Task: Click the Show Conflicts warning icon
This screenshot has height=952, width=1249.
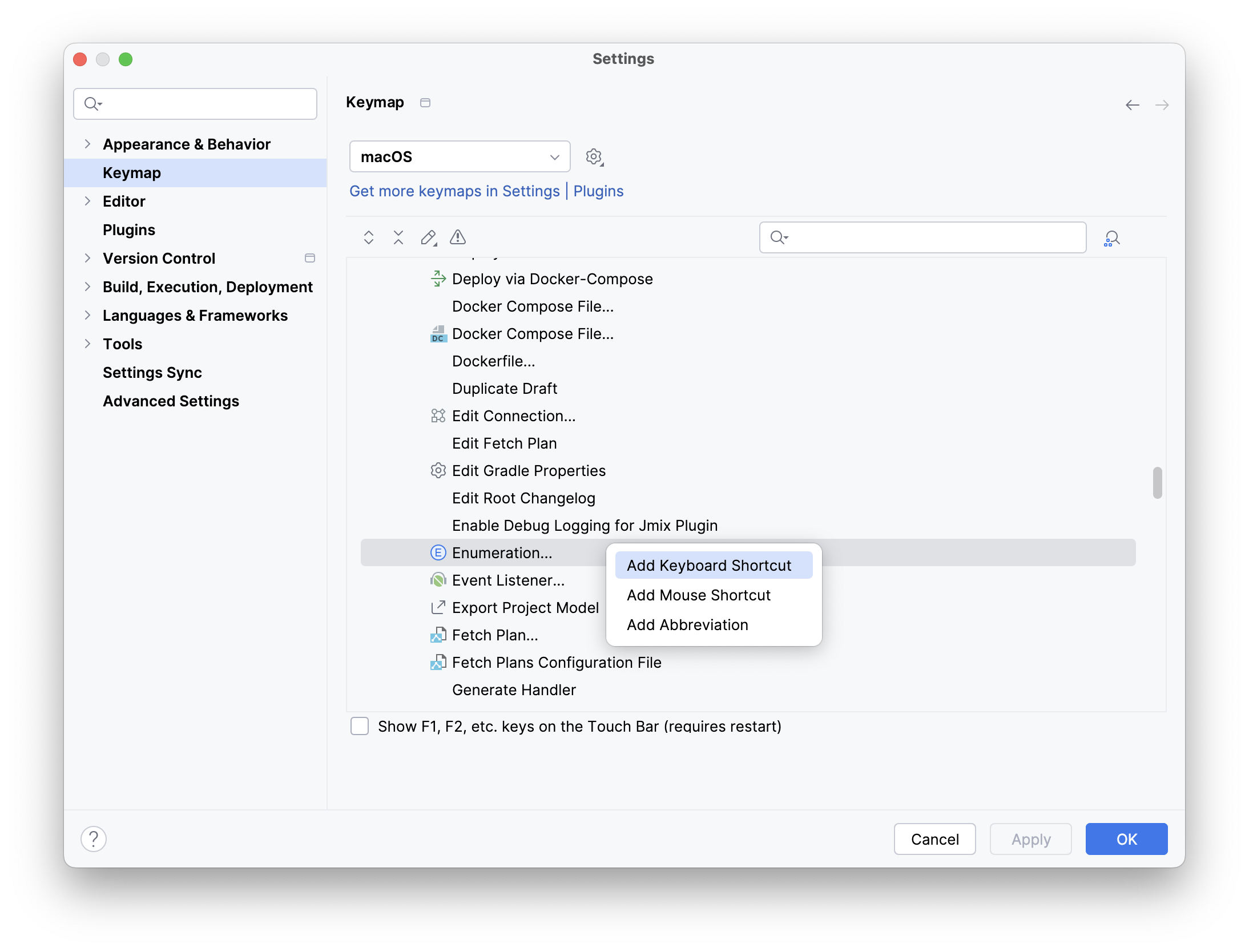Action: [x=458, y=237]
